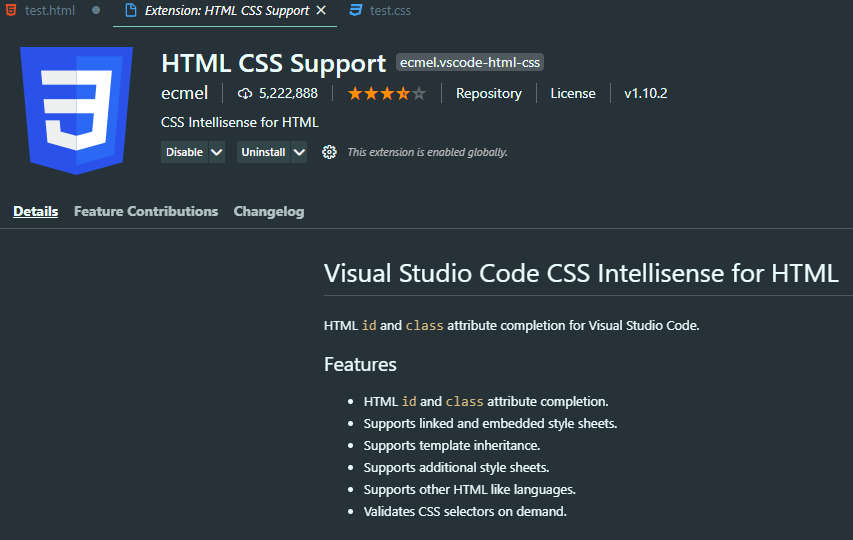Expand the Disable dropdown arrow
This screenshot has width=853, height=540.
[x=217, y=152]
